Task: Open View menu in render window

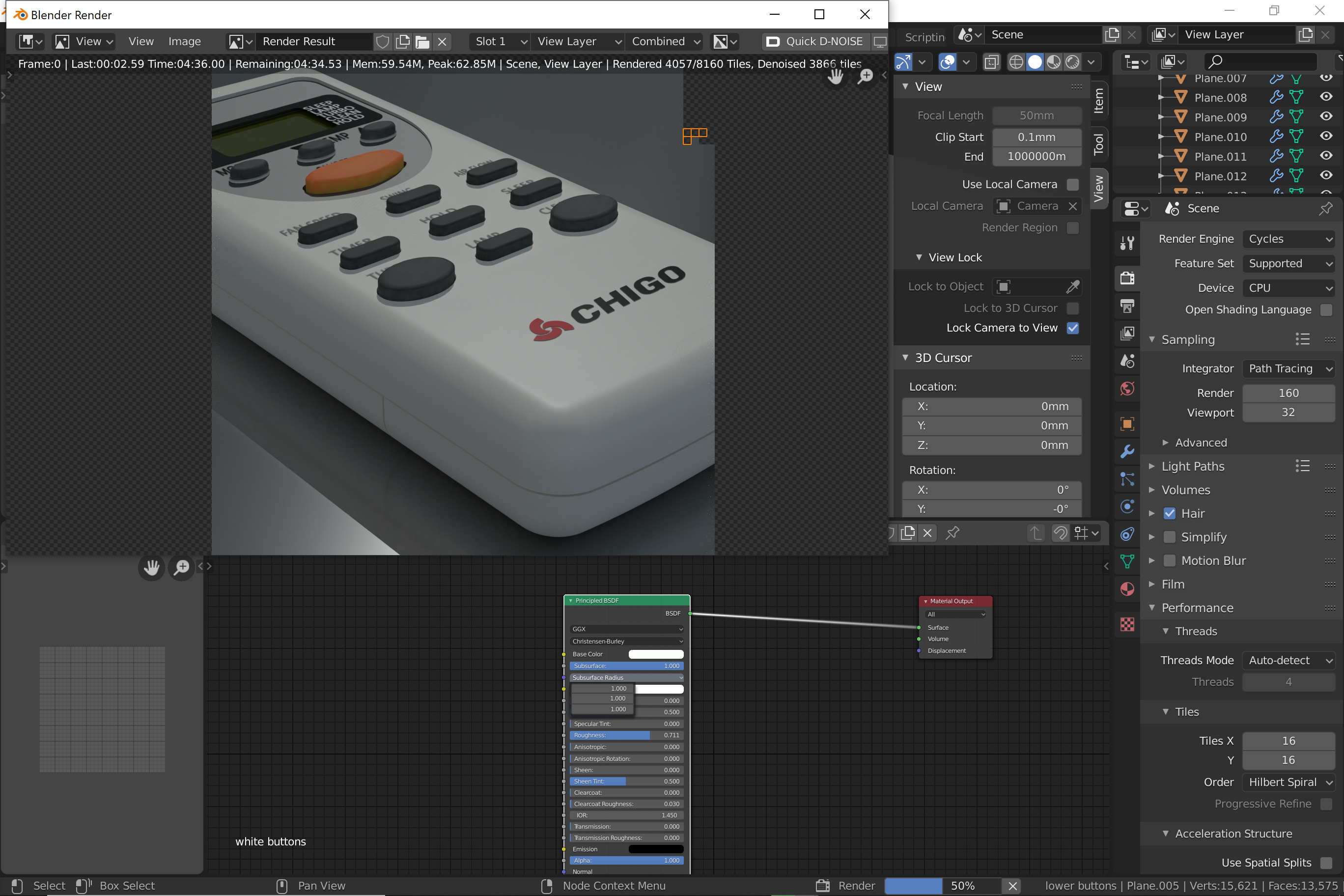Action: [x=140, y=41]
